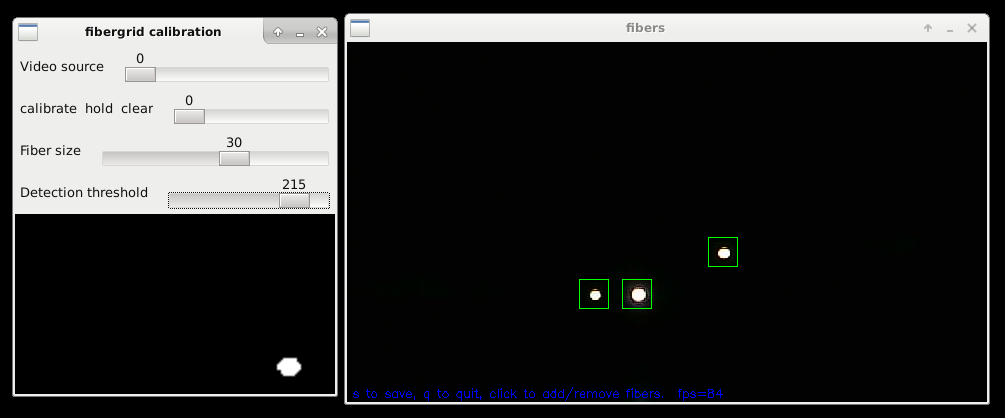Click the white blob in threshold preview
The width and height of the screenshot is (1005, 418).
pyautogui.click(x=289, y=367)
